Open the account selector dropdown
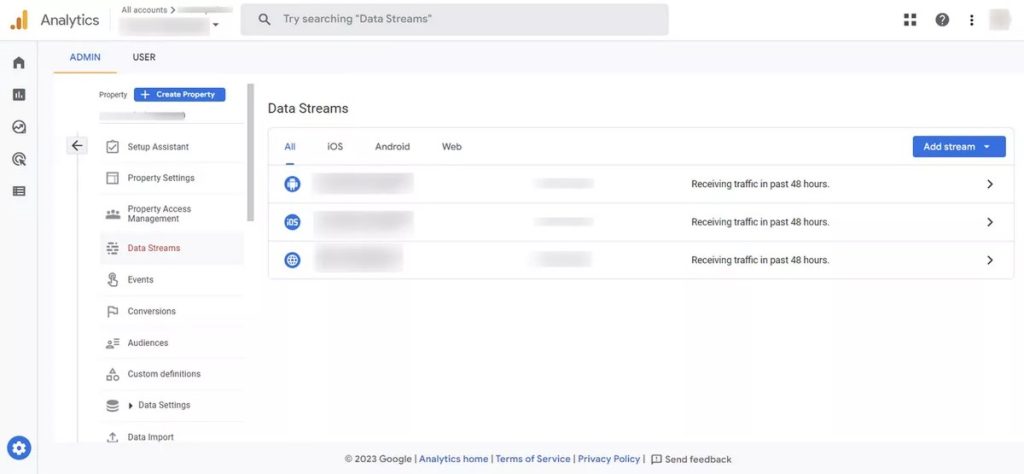This screenshot has width=1024, height=474. [215, 25]
